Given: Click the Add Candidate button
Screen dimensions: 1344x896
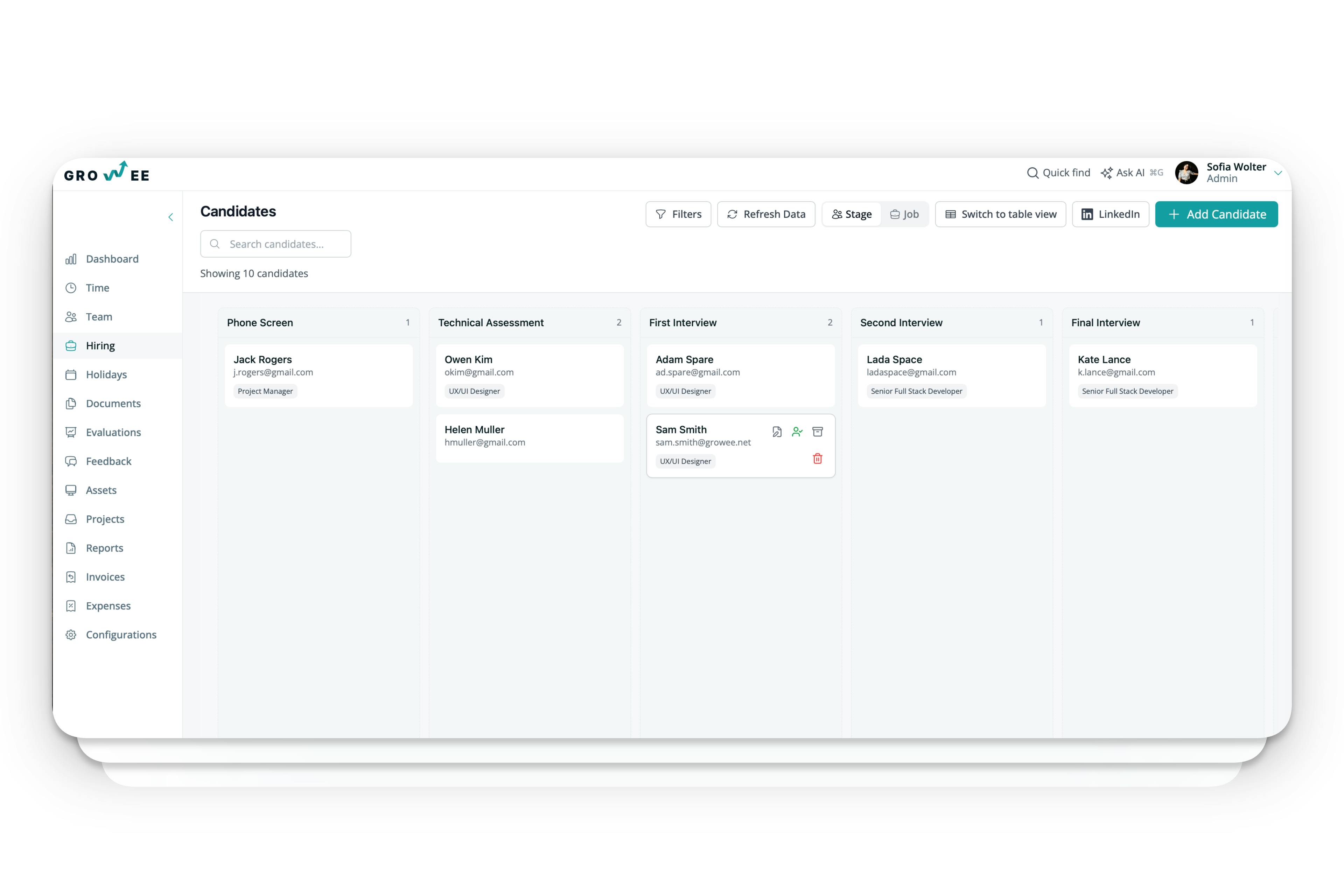Looking at the screenshot, I should pyautogui.click(x=1217, y=214).
